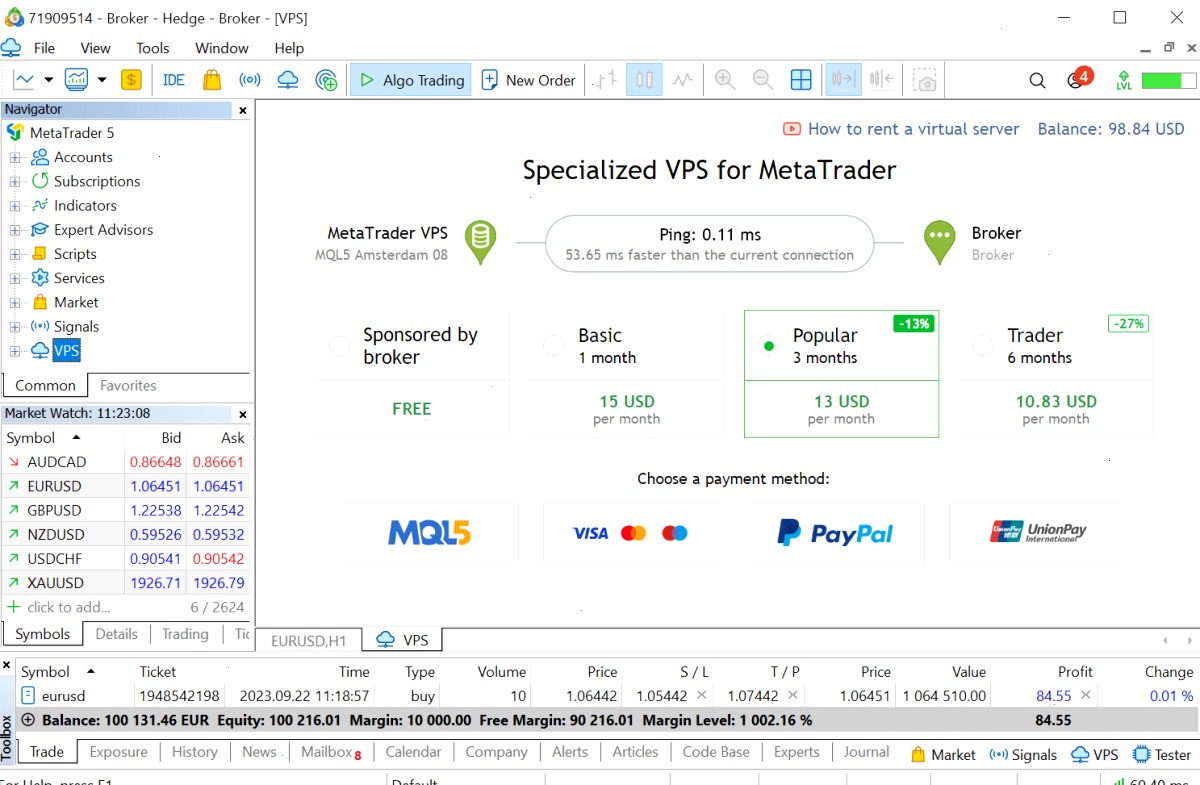This screenshot has width=1200, height=785.
Task: Pay with PayPal
Action: coord(835,533)
